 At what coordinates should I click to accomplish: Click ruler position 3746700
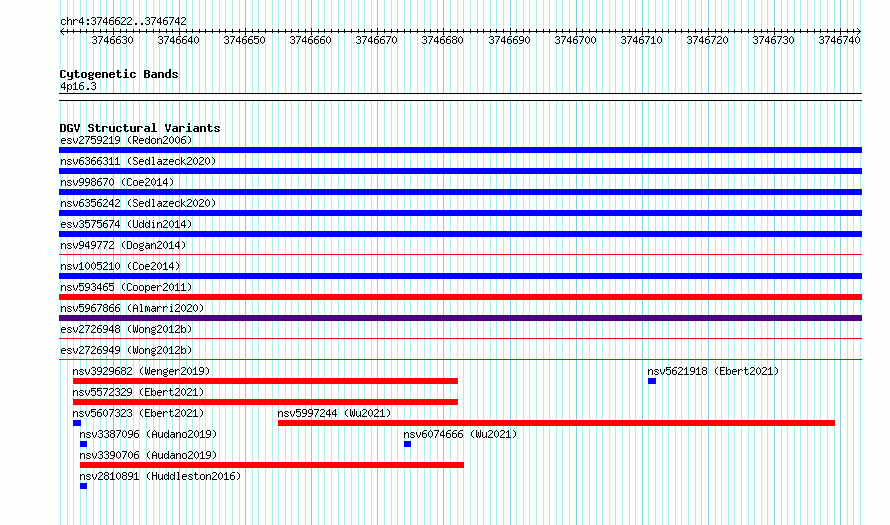[x=575, y=40]
